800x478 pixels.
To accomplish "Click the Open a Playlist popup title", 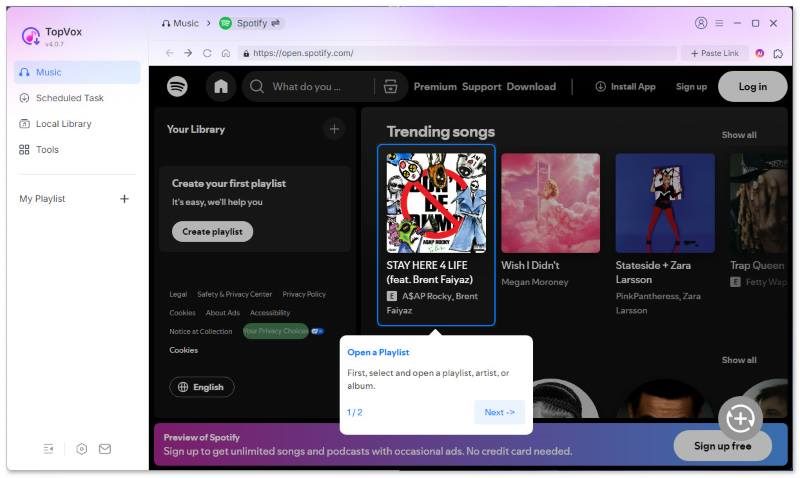I will point(378,353).
